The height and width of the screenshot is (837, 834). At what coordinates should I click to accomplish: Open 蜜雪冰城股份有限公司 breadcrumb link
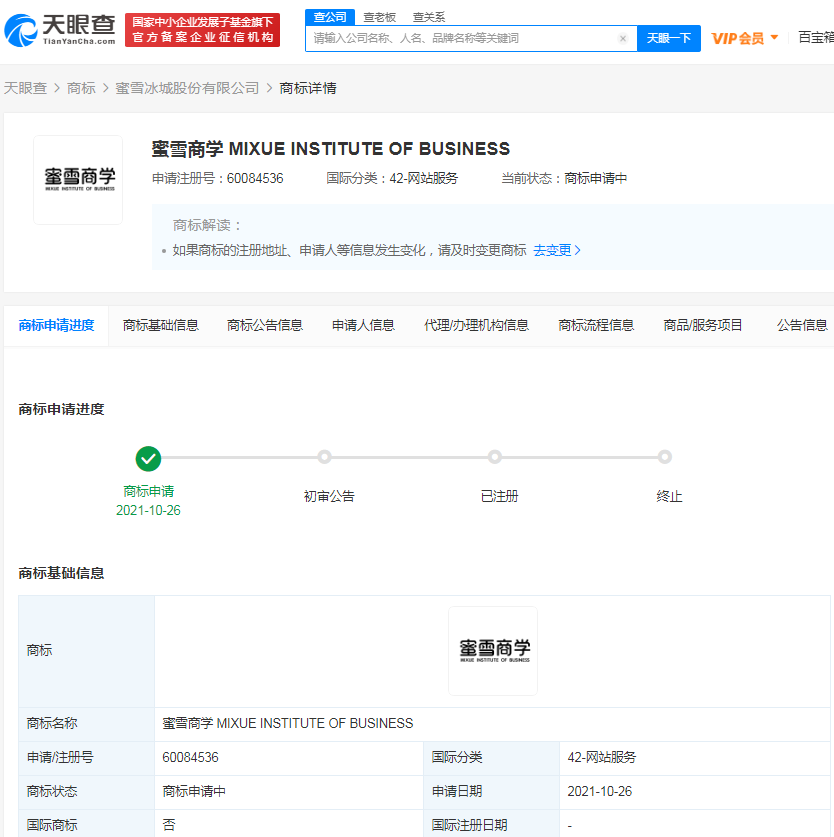coord(187,88)
